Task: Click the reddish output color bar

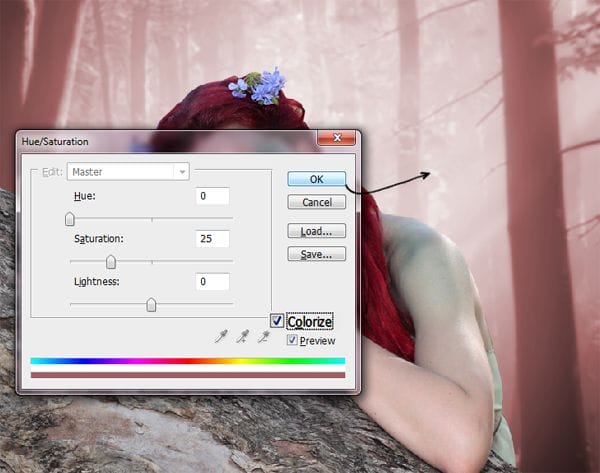Action: 188,375
